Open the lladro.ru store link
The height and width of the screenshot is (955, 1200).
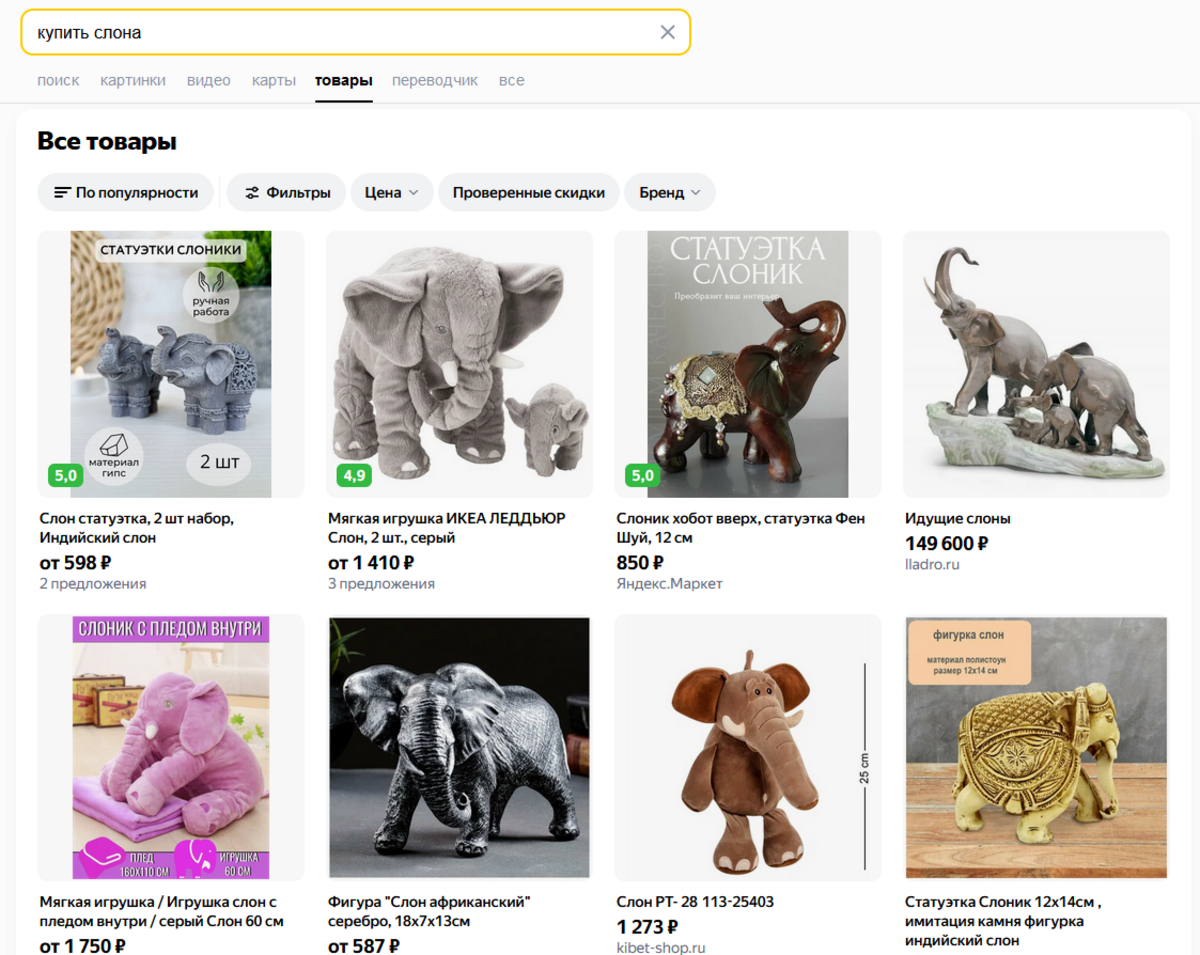932,564
